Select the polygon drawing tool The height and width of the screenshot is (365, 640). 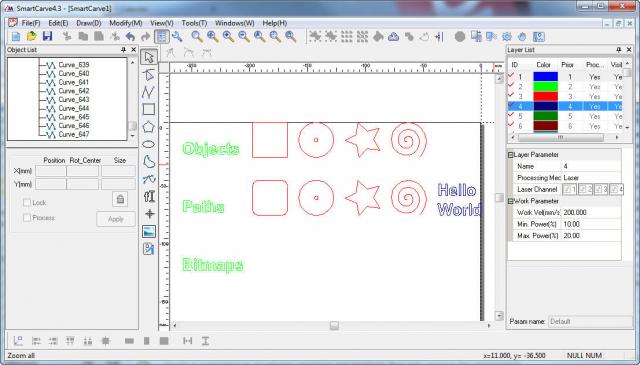pos(149,127)
